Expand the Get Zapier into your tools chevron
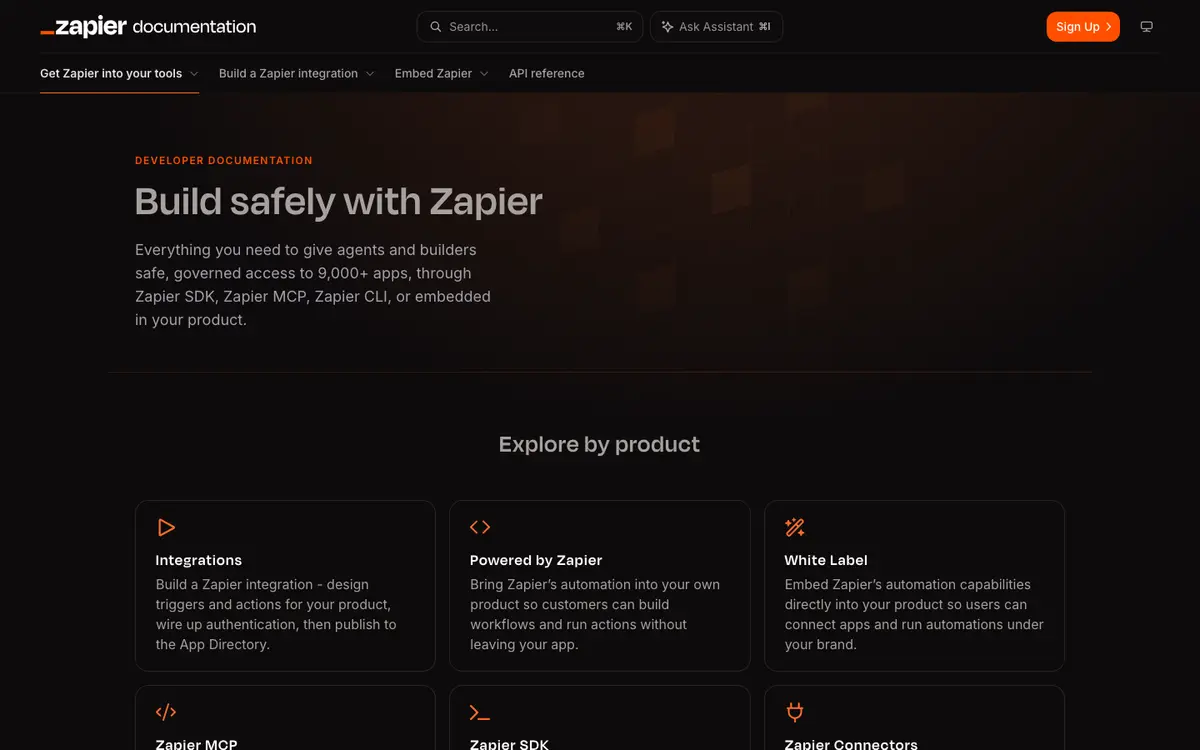Viewport: 1200px width, 750px height. point(194,74)
